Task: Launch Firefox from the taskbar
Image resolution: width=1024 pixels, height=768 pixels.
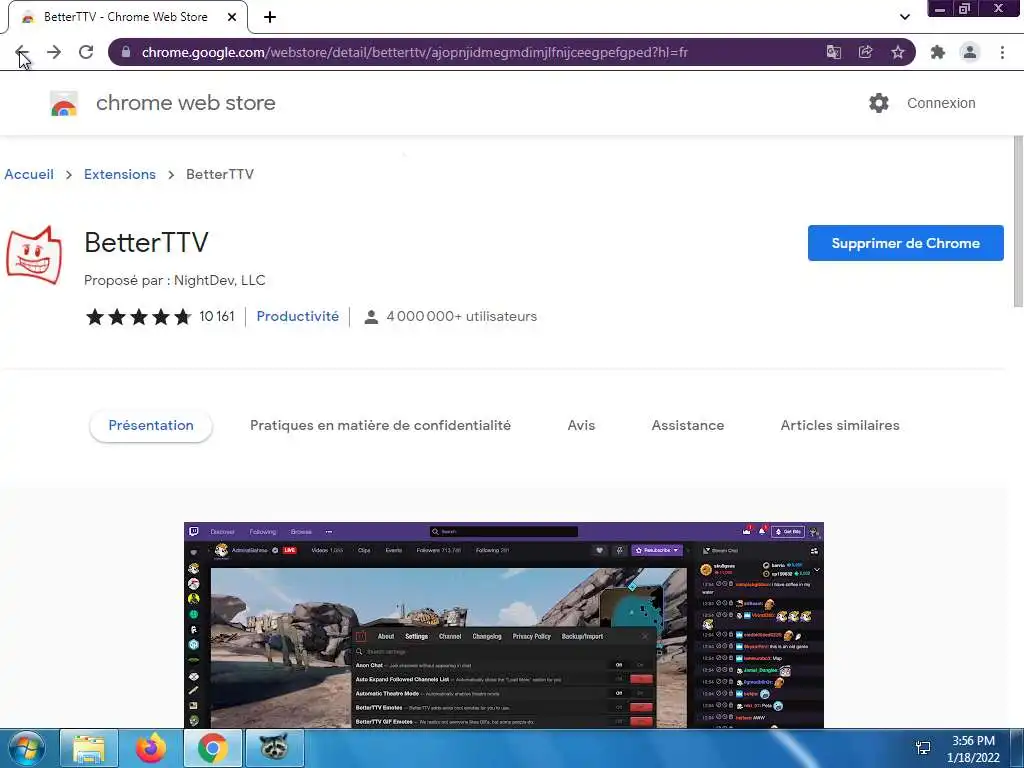Action: click(151, 748)
